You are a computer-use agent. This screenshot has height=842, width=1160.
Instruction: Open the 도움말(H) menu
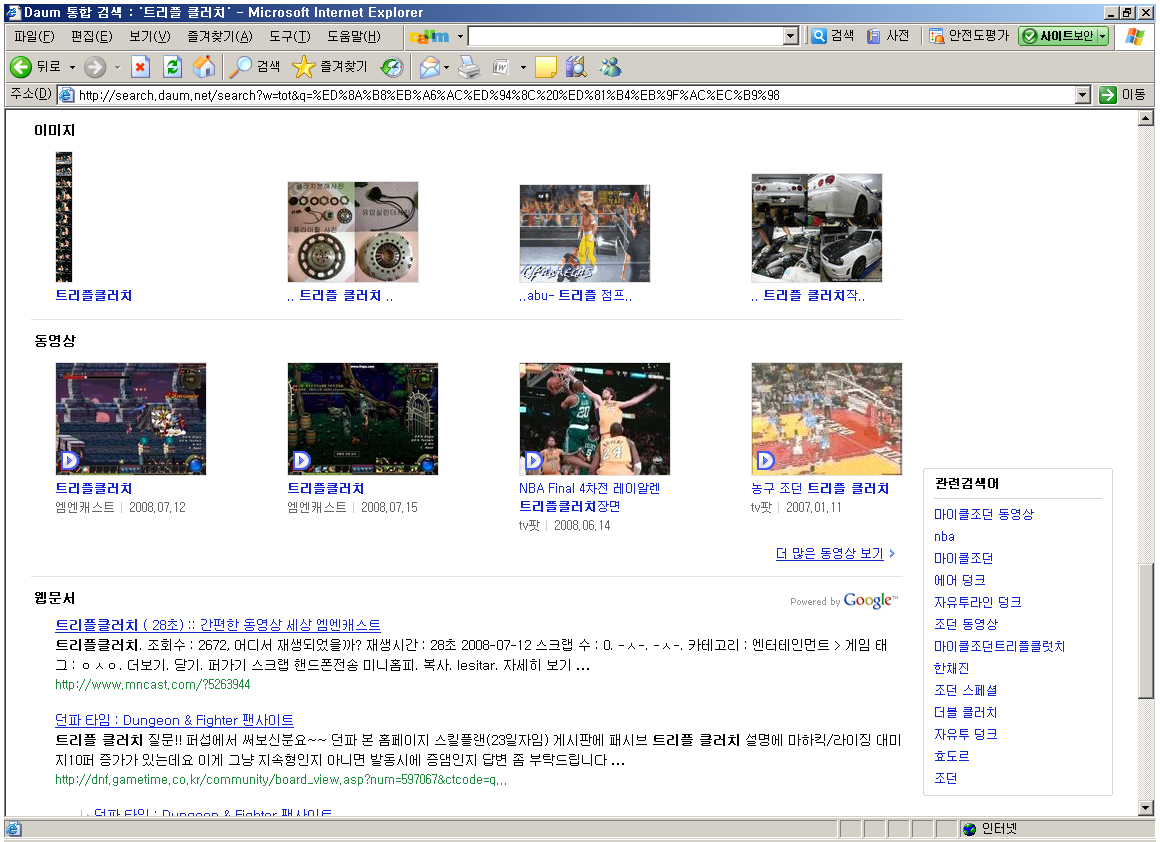point(354,36)
